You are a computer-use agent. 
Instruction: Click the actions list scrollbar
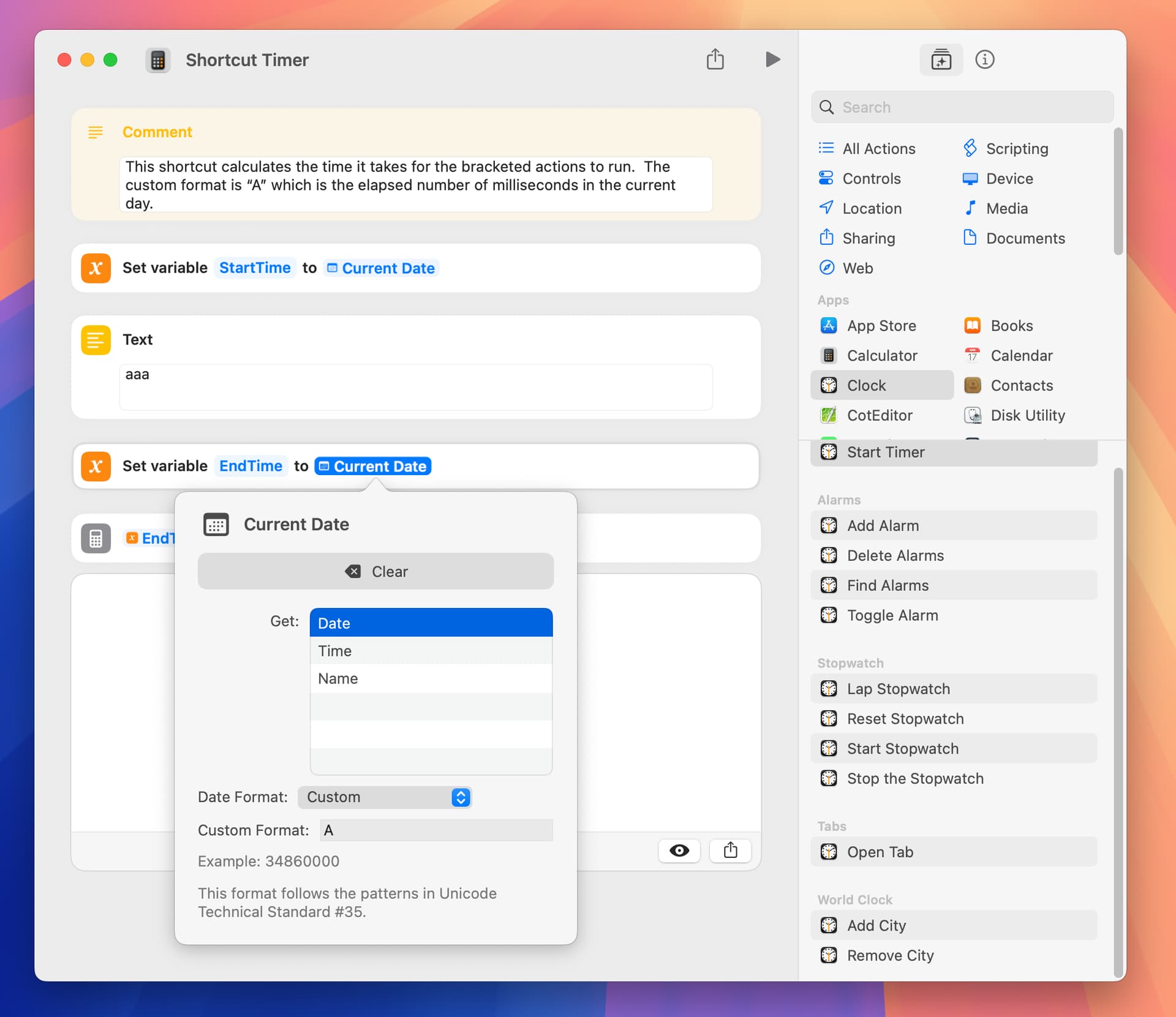(1118, 722)
